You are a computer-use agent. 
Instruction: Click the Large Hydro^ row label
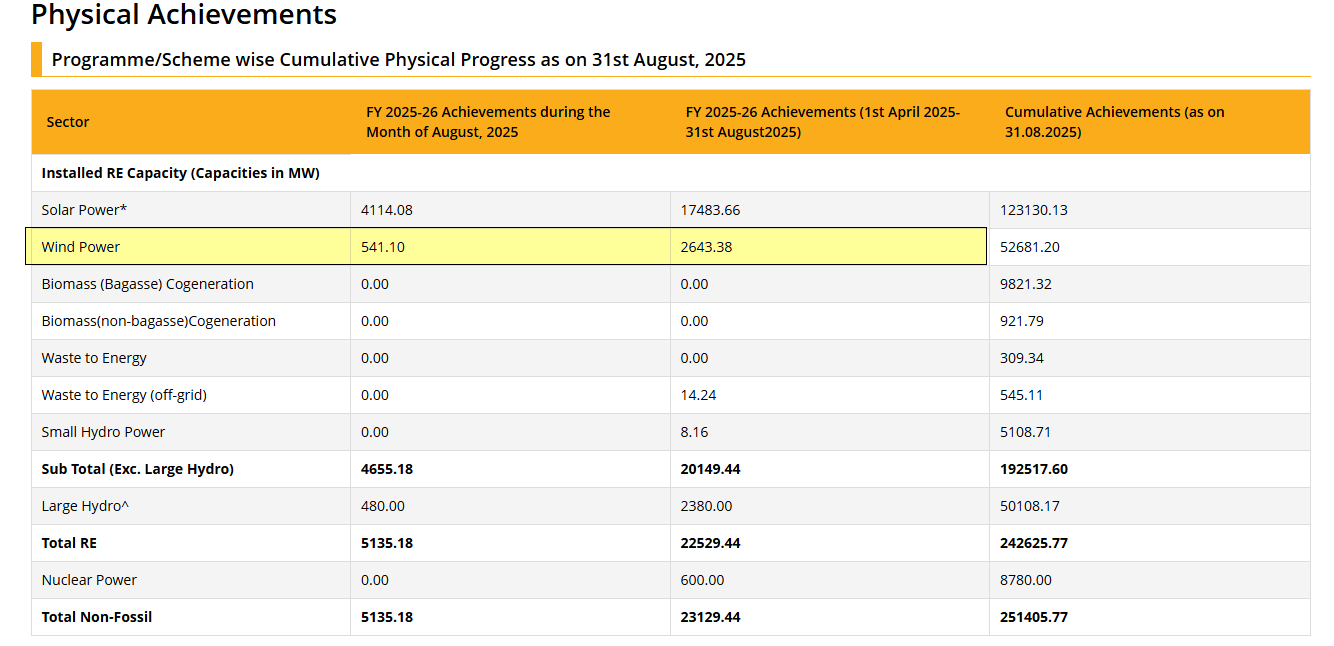click(x=85, y=506)
